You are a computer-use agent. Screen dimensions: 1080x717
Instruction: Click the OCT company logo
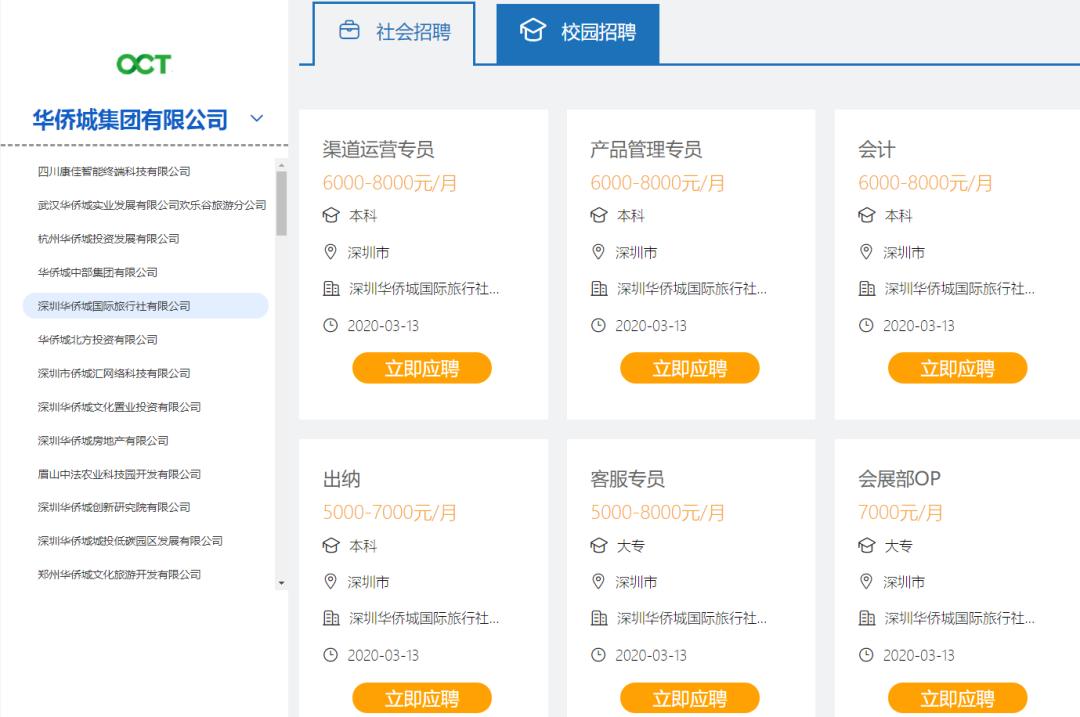tap(143, 64)
